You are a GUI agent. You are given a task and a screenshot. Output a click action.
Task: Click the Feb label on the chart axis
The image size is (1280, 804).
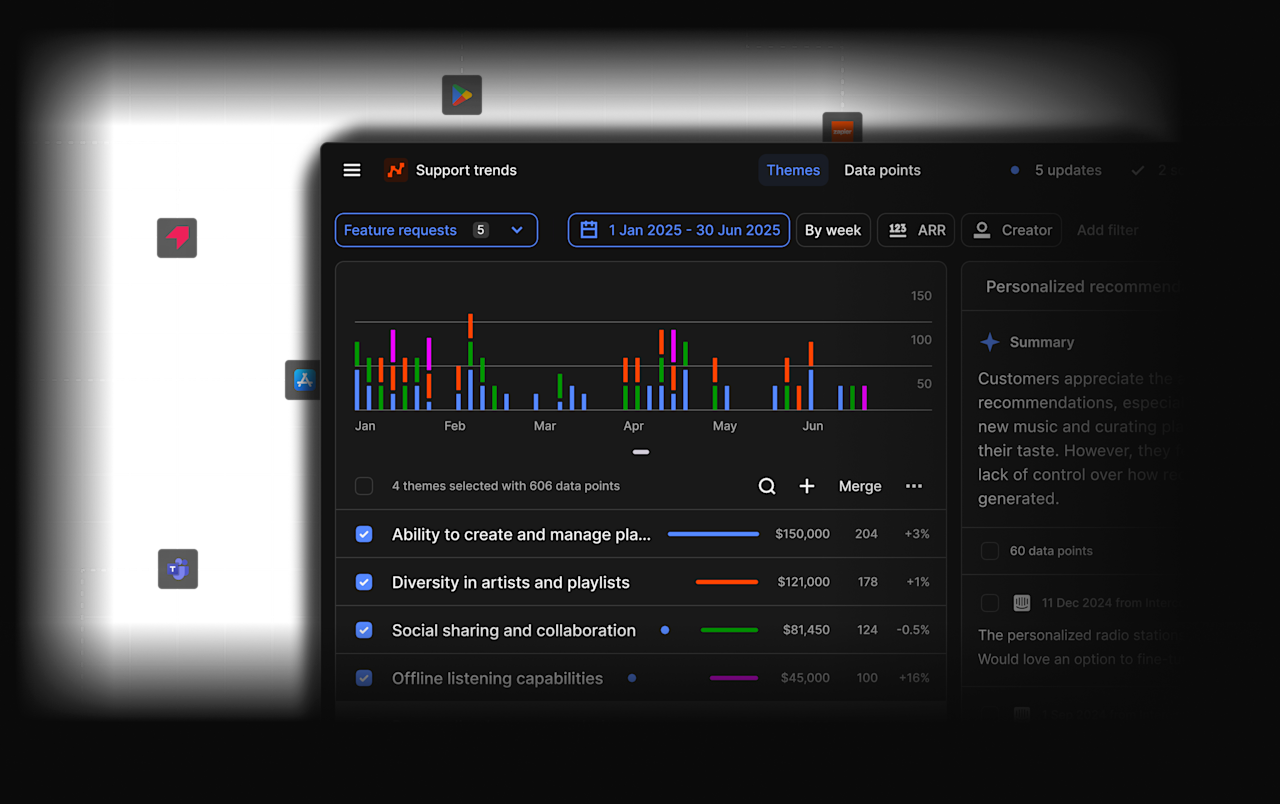pyautogui.click(x=455, y=426)
